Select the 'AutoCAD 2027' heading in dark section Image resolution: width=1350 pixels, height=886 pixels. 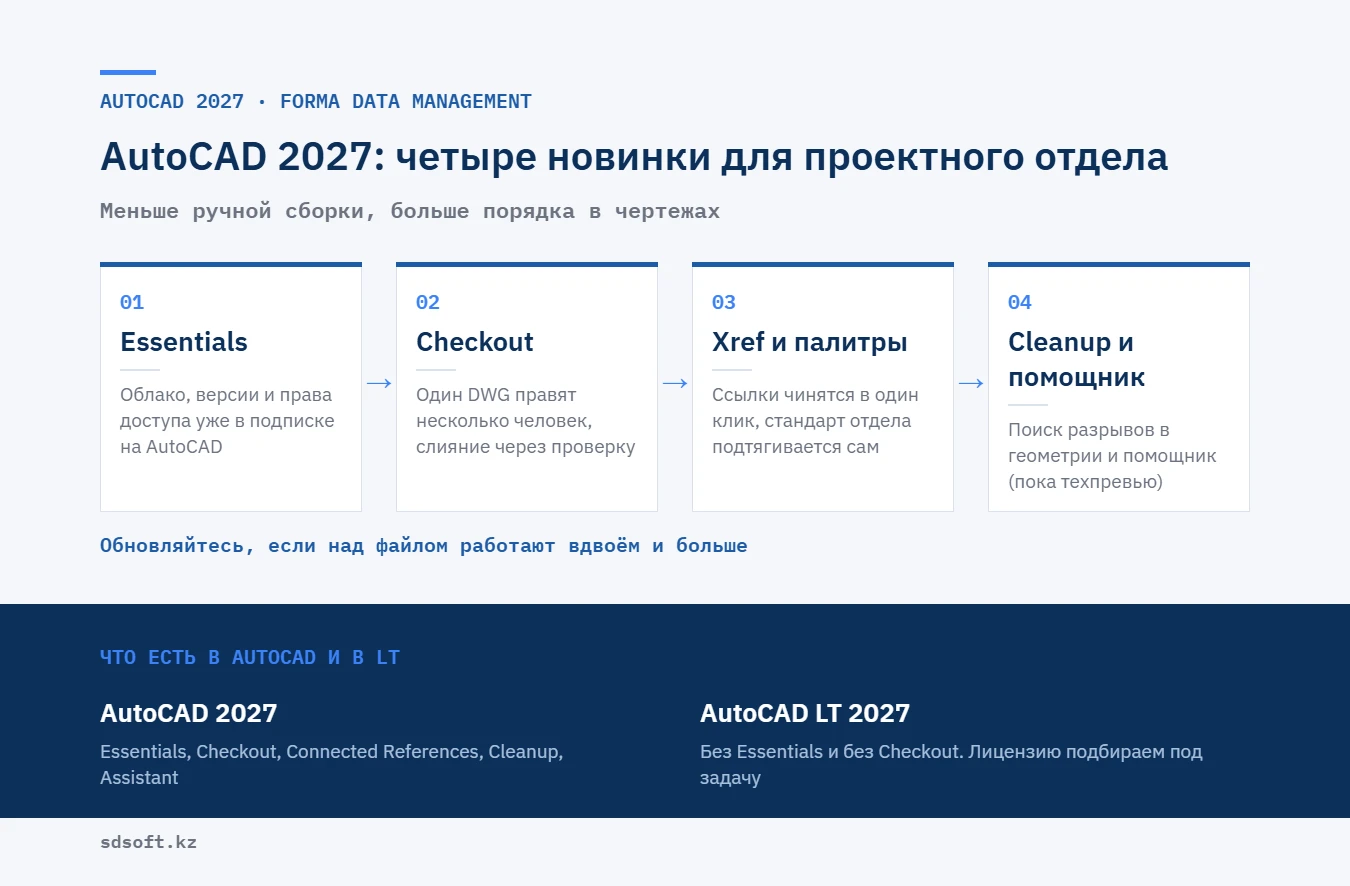[x=188, y=713]
